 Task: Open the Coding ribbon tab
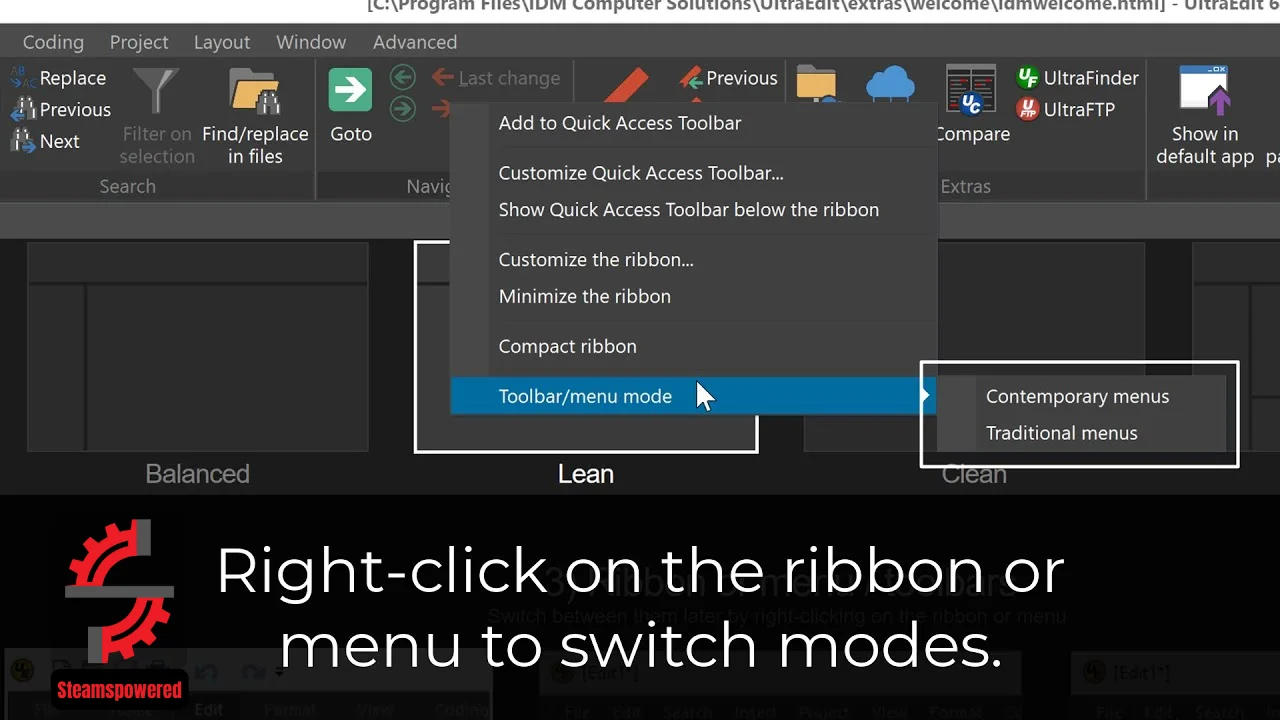pos(53,42)
